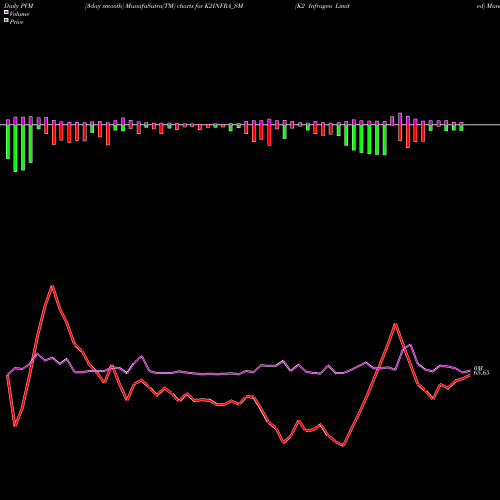Click the Price legend color swatch
Viewport: 500px width, 500px height.
click(x=6, y=21)
